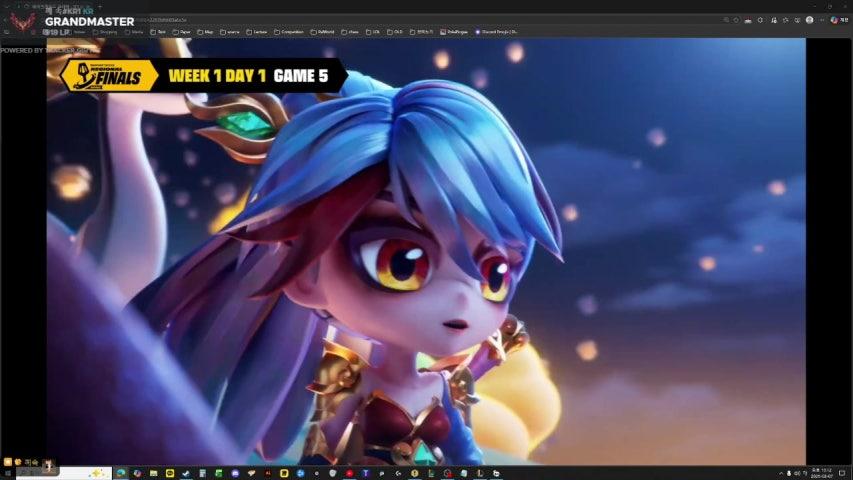Open the Windows notification center icon
853x480 pixels.
[x=842, y=473]
